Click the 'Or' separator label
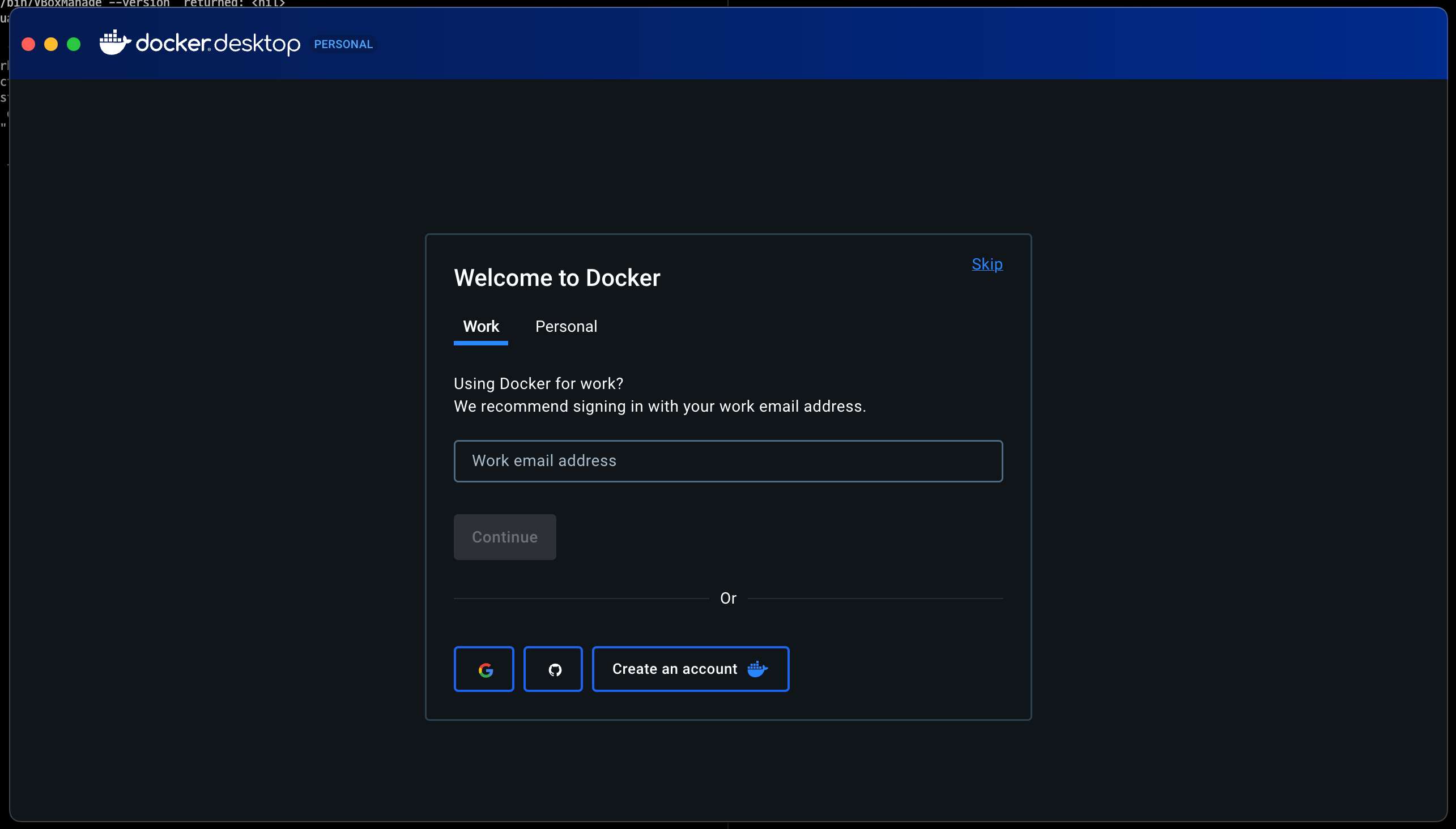The image size is (1456, 829). [x=728, y=599]
